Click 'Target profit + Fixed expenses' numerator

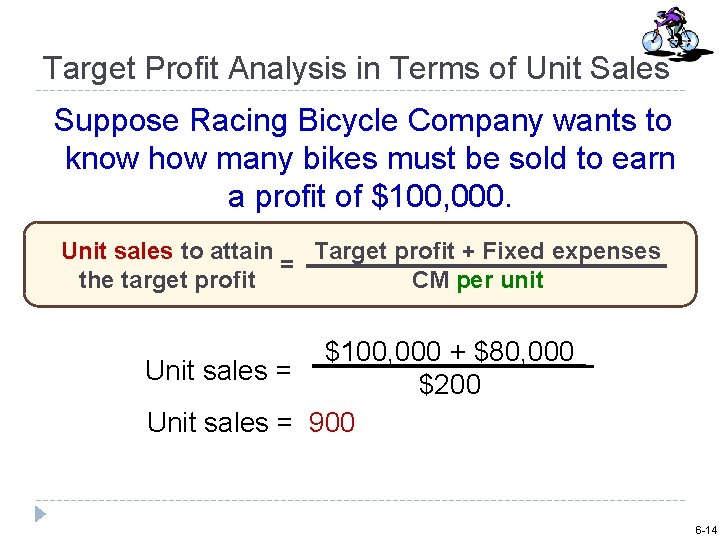(x=487, y=252)
